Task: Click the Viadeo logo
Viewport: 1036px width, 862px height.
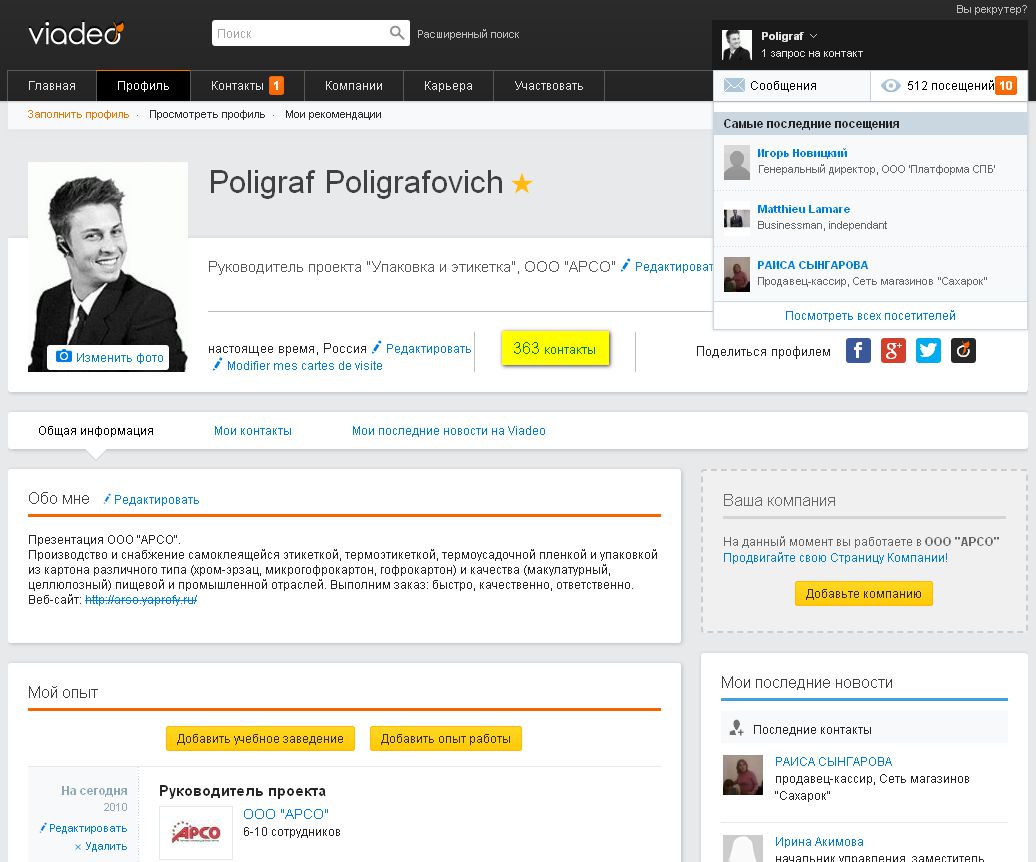Action: pyautogui.click(x=75, y=34)
